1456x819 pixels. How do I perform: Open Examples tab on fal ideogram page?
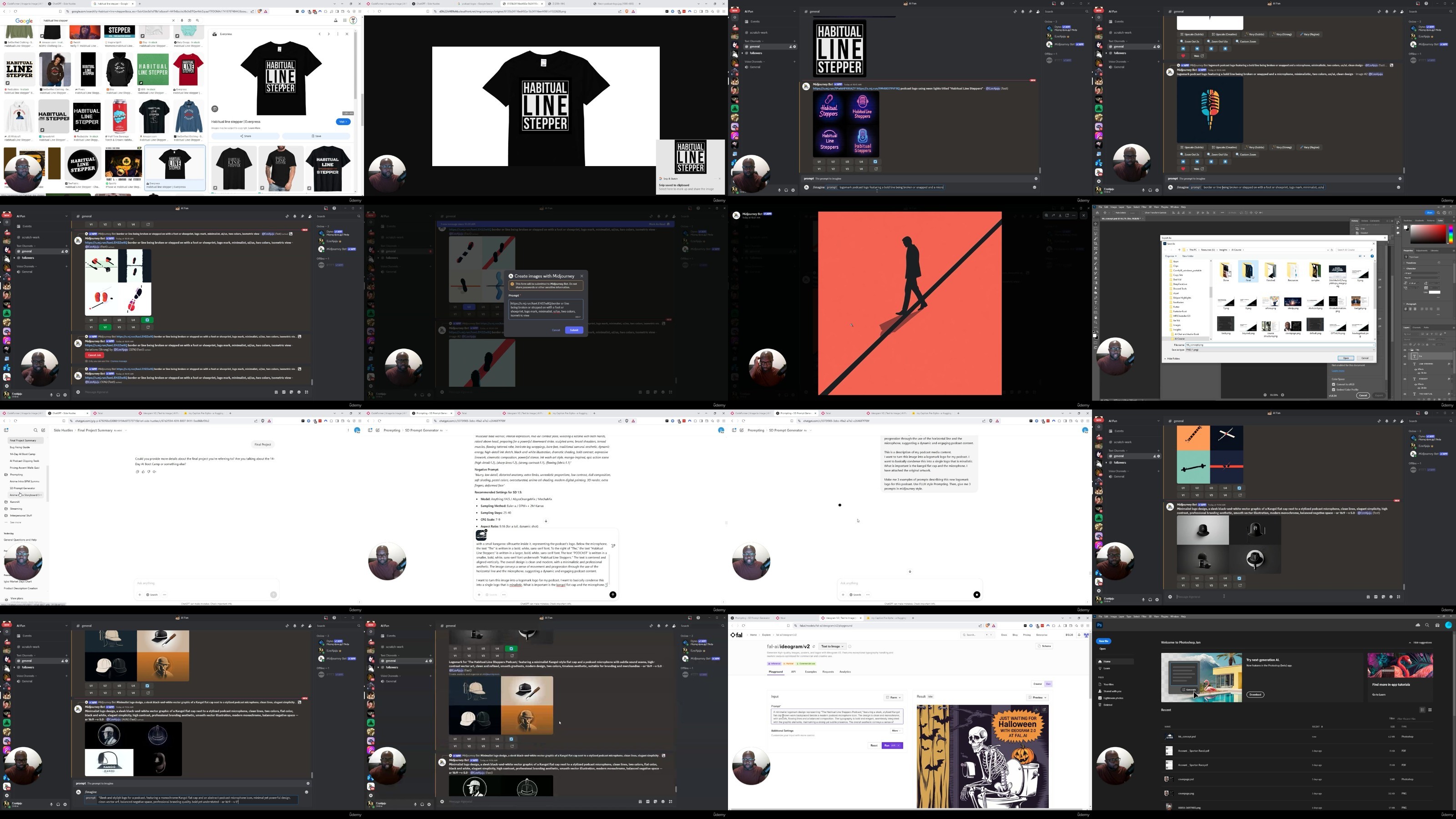811,672
